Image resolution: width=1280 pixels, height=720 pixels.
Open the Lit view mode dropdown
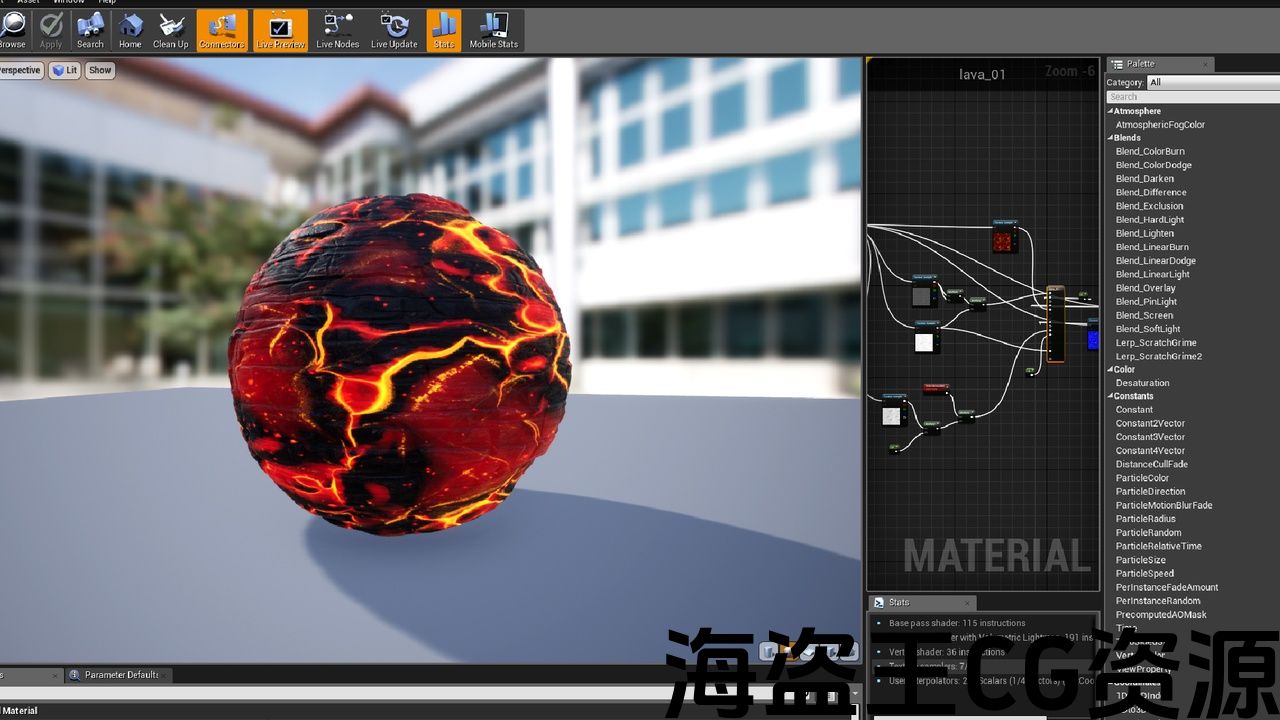coord(65,70)
